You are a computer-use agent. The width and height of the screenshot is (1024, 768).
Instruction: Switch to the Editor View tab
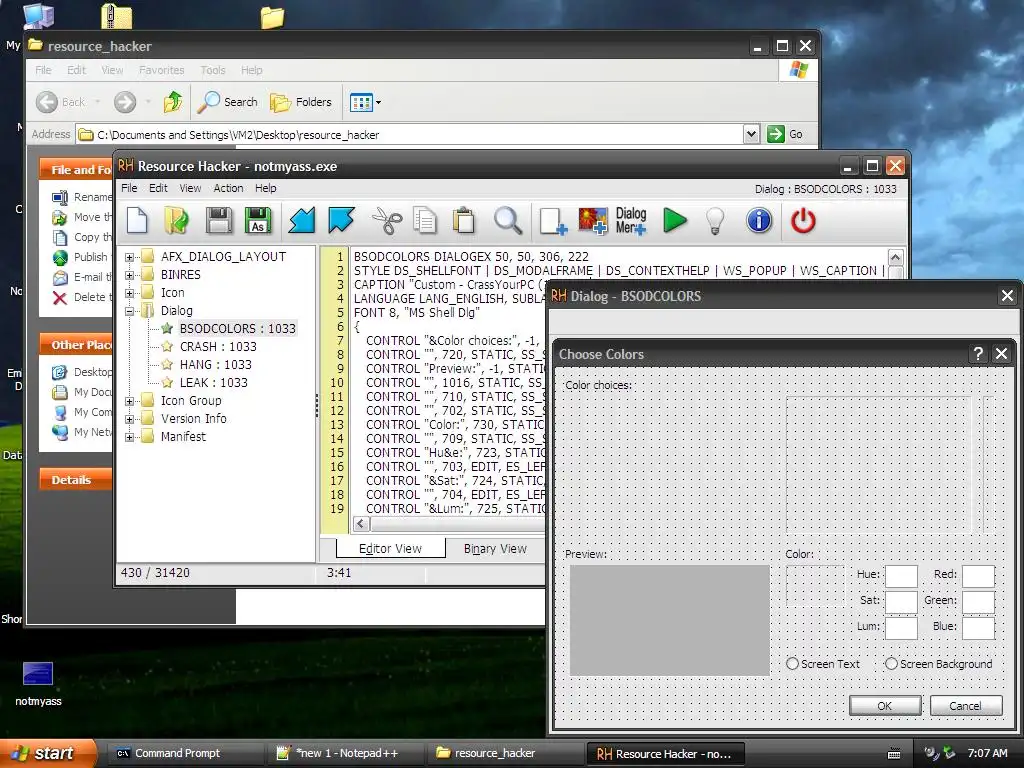coord(391,549)
